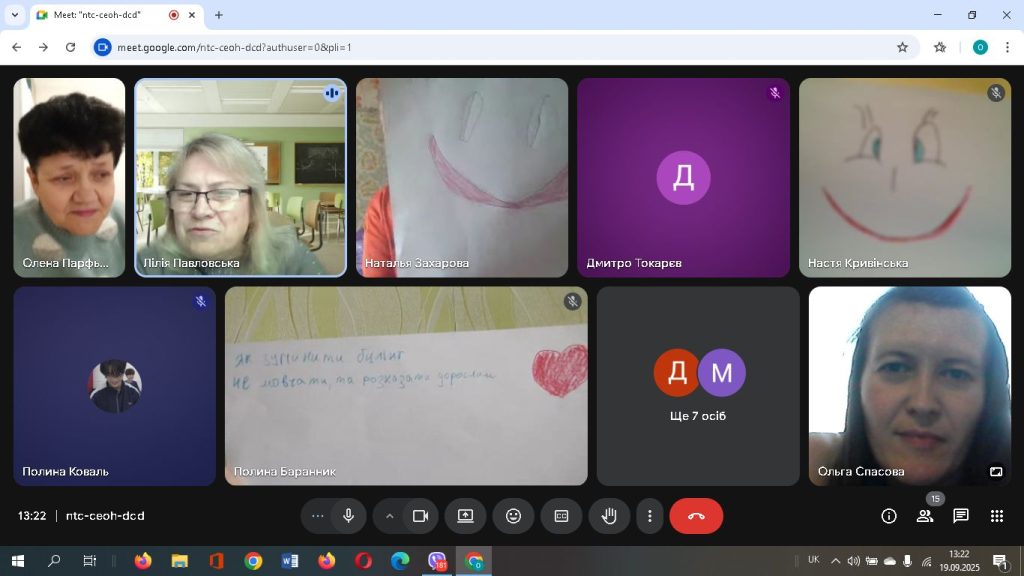This screenshot has width=1024, height=576.
Task: Turn off the camera
Action: click(420, 516)
